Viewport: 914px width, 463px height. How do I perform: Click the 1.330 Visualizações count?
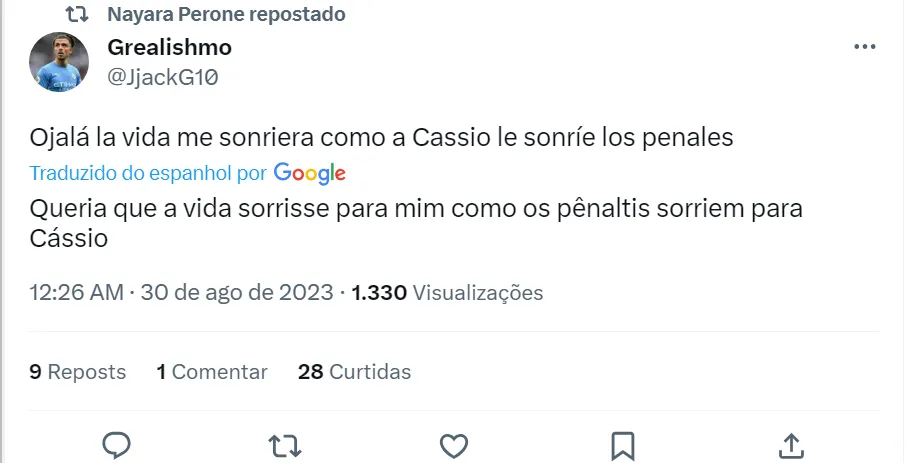point(447,293)
